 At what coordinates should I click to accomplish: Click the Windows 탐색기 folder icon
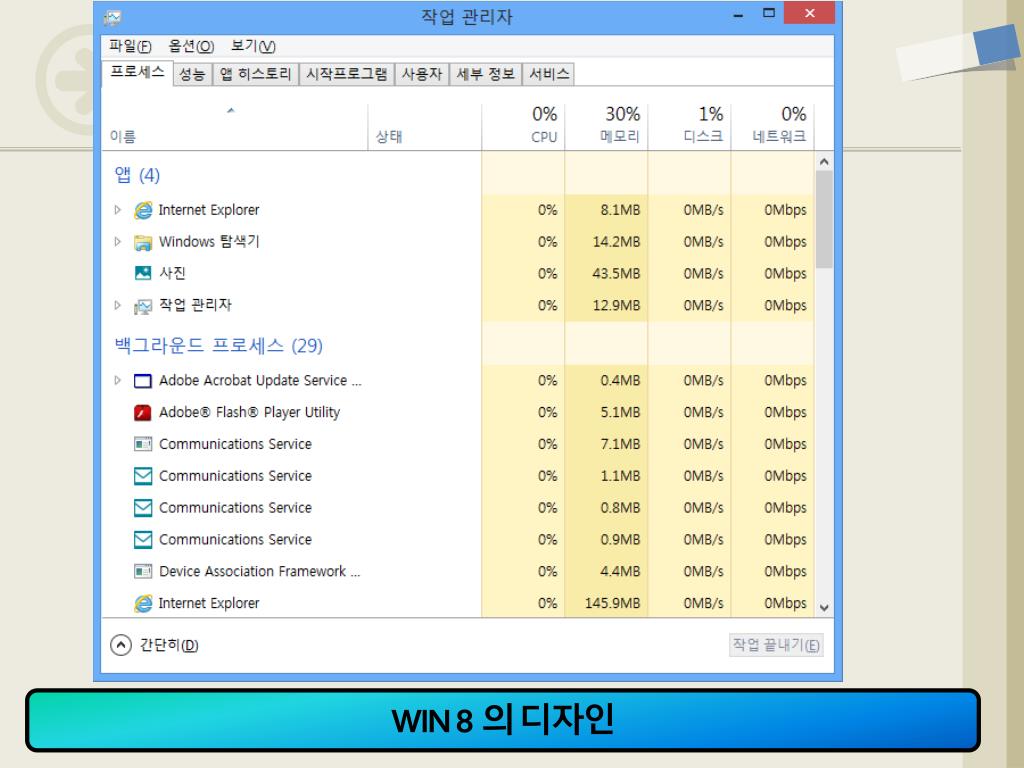(x=143, y=242)
